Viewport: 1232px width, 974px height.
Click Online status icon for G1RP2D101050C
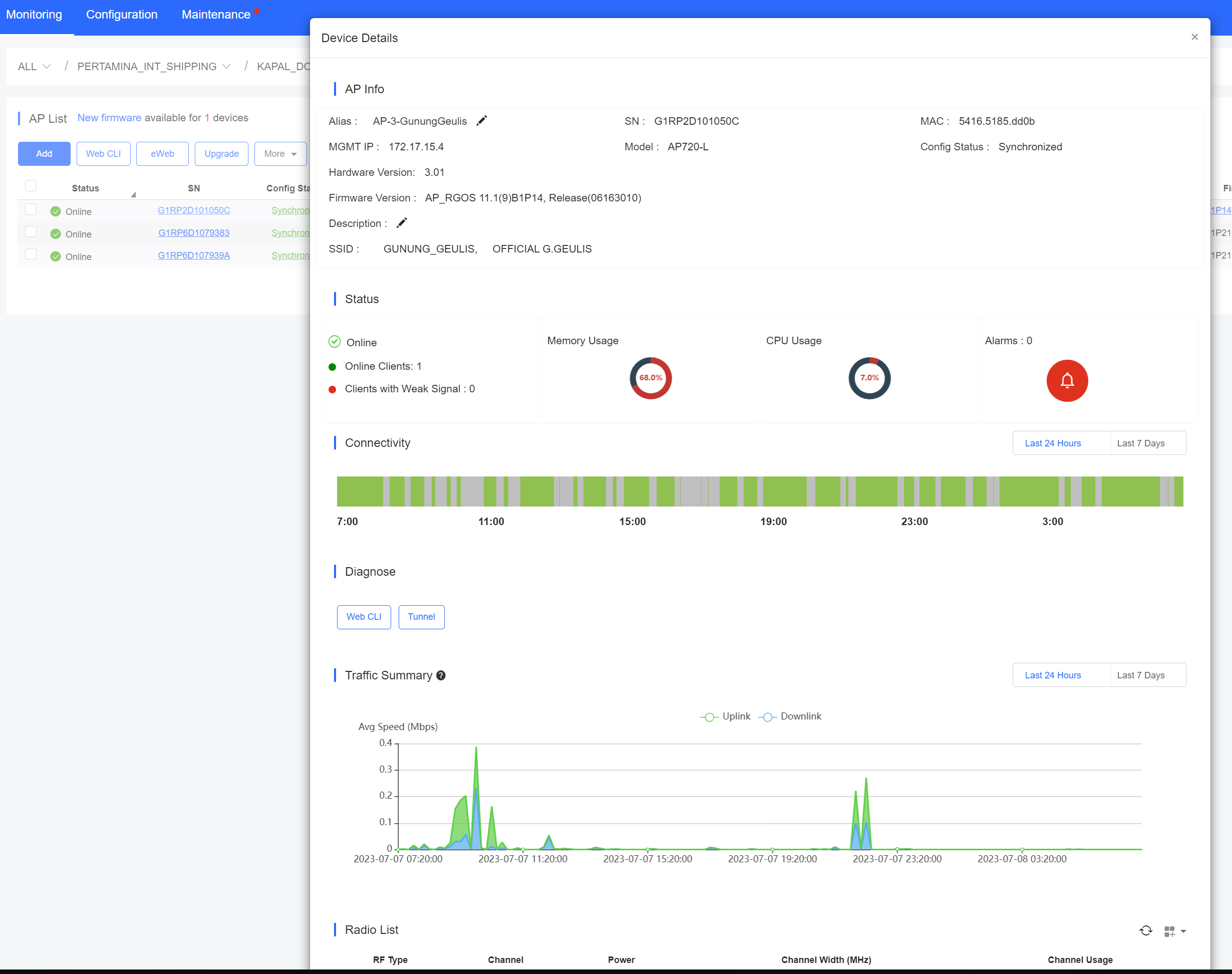point(55,211)
